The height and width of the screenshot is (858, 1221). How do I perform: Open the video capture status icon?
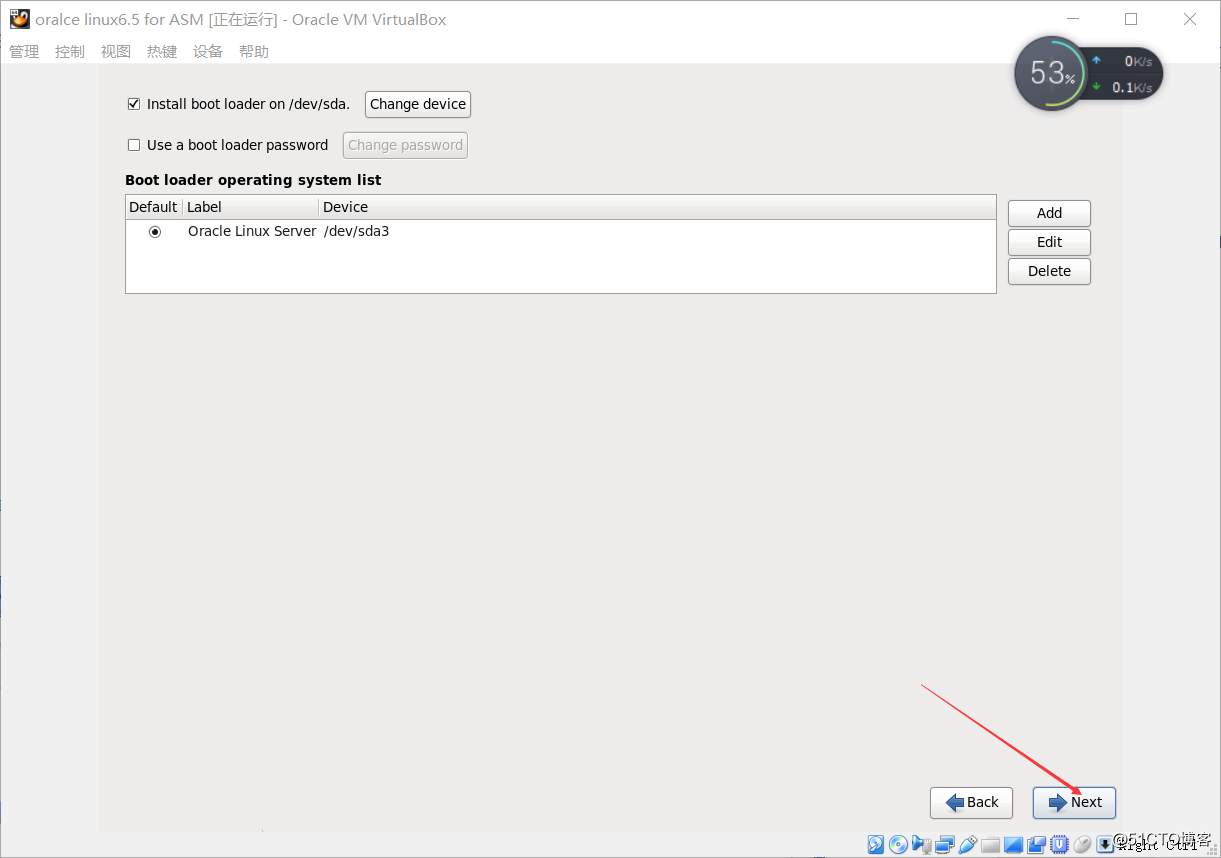coord(1036,845)
